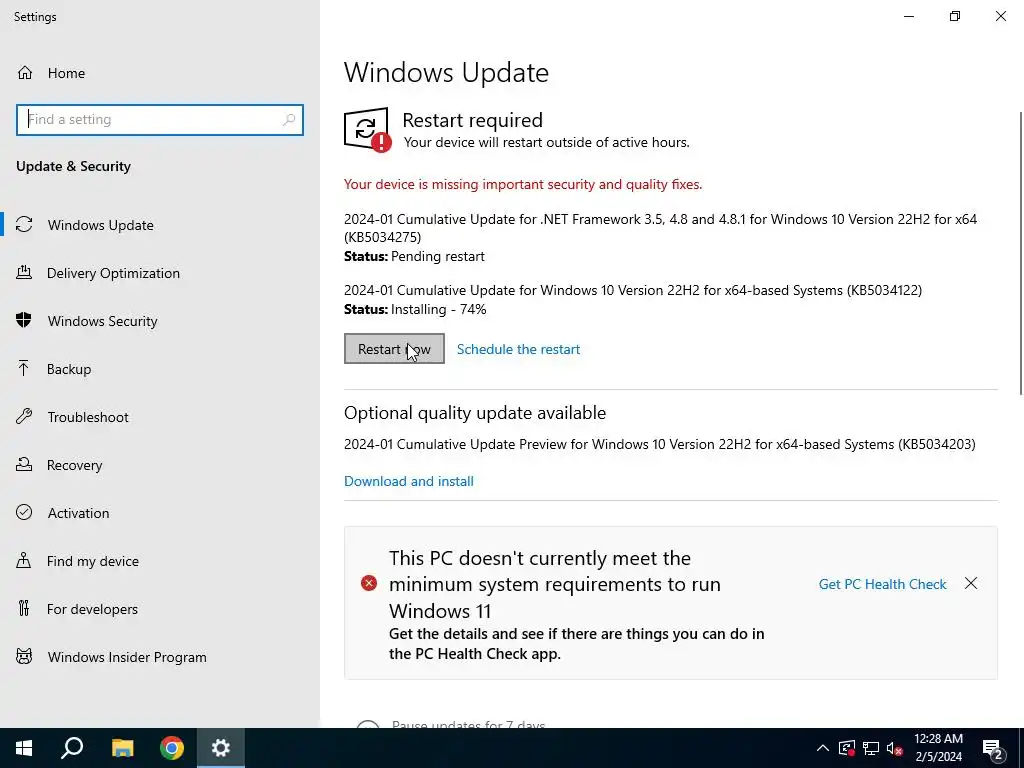1024x768 pixels.
Task: Click the Restart now button
Action: click(394, 349)
